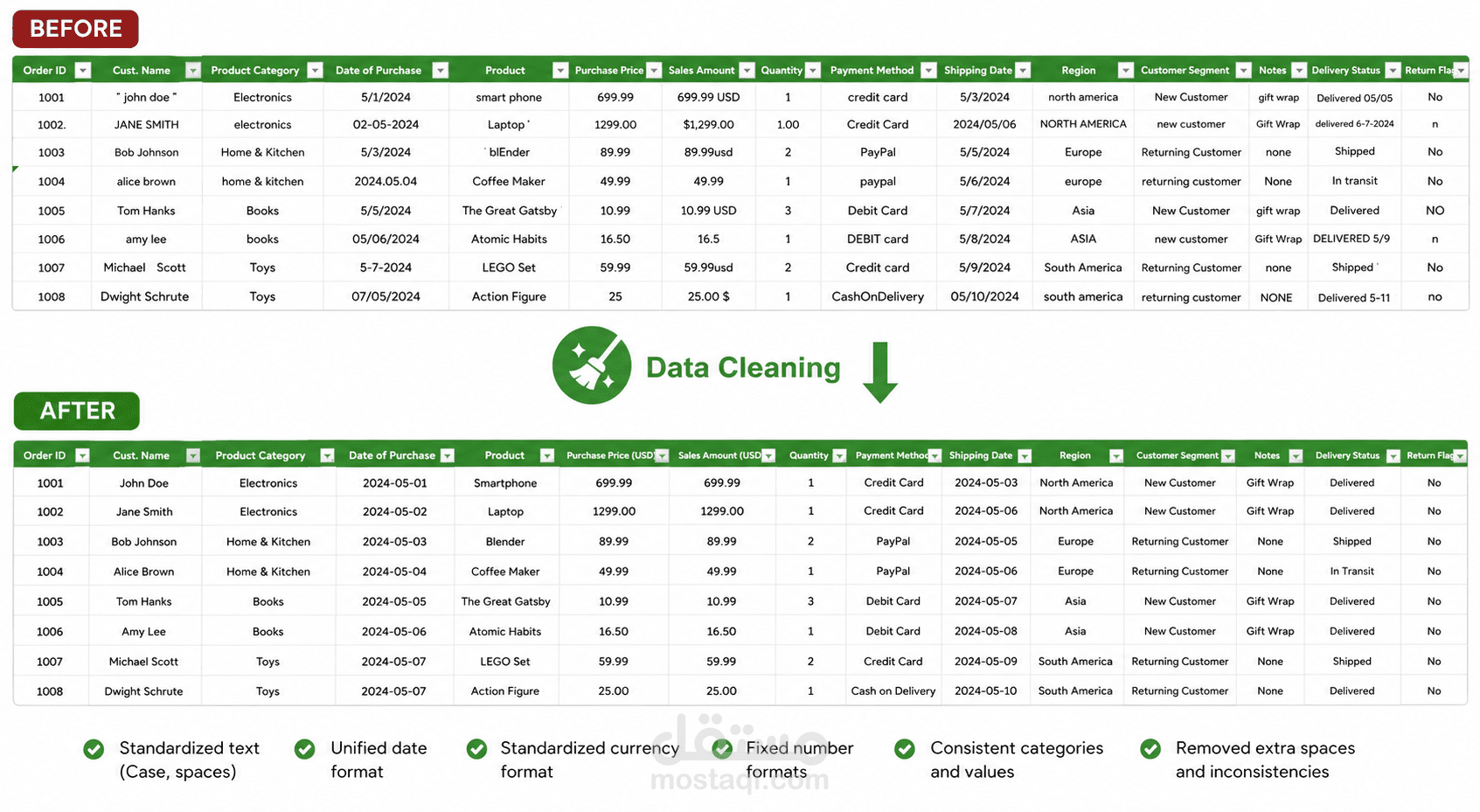Image resolution: width=1480 pixels, height=812 pixels.
Task: Open Cust. Name filter in AFTER table
Action: 193,455
